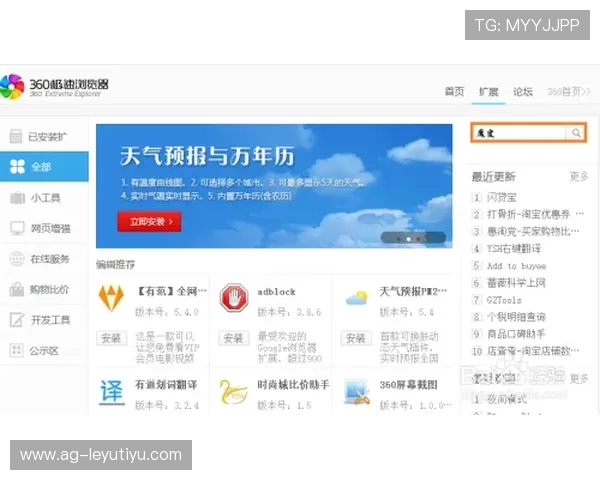
Task: Open 夜间模式 in the lower list
Action: [x=506, y=399]
